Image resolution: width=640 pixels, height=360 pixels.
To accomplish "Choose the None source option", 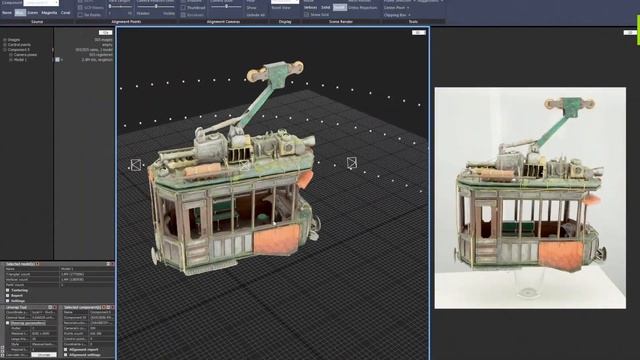I will [x=7, y=13].
